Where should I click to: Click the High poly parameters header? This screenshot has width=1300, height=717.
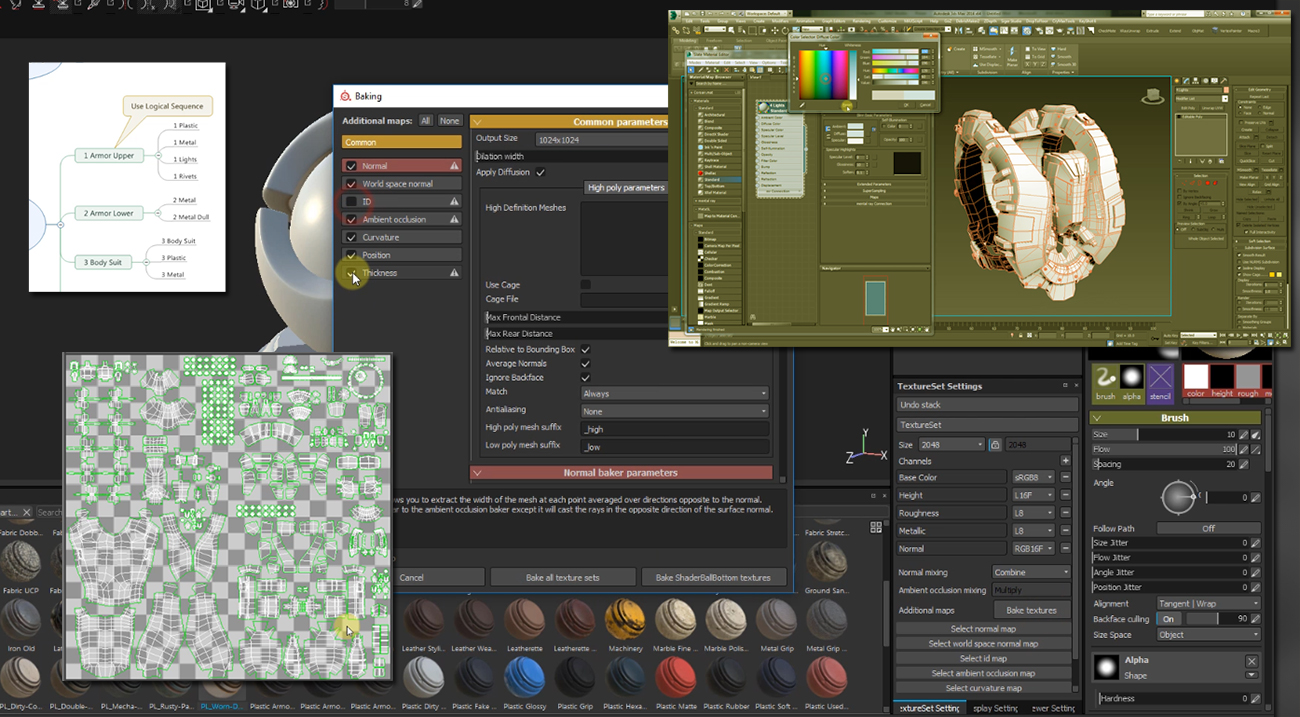point(626,187)
